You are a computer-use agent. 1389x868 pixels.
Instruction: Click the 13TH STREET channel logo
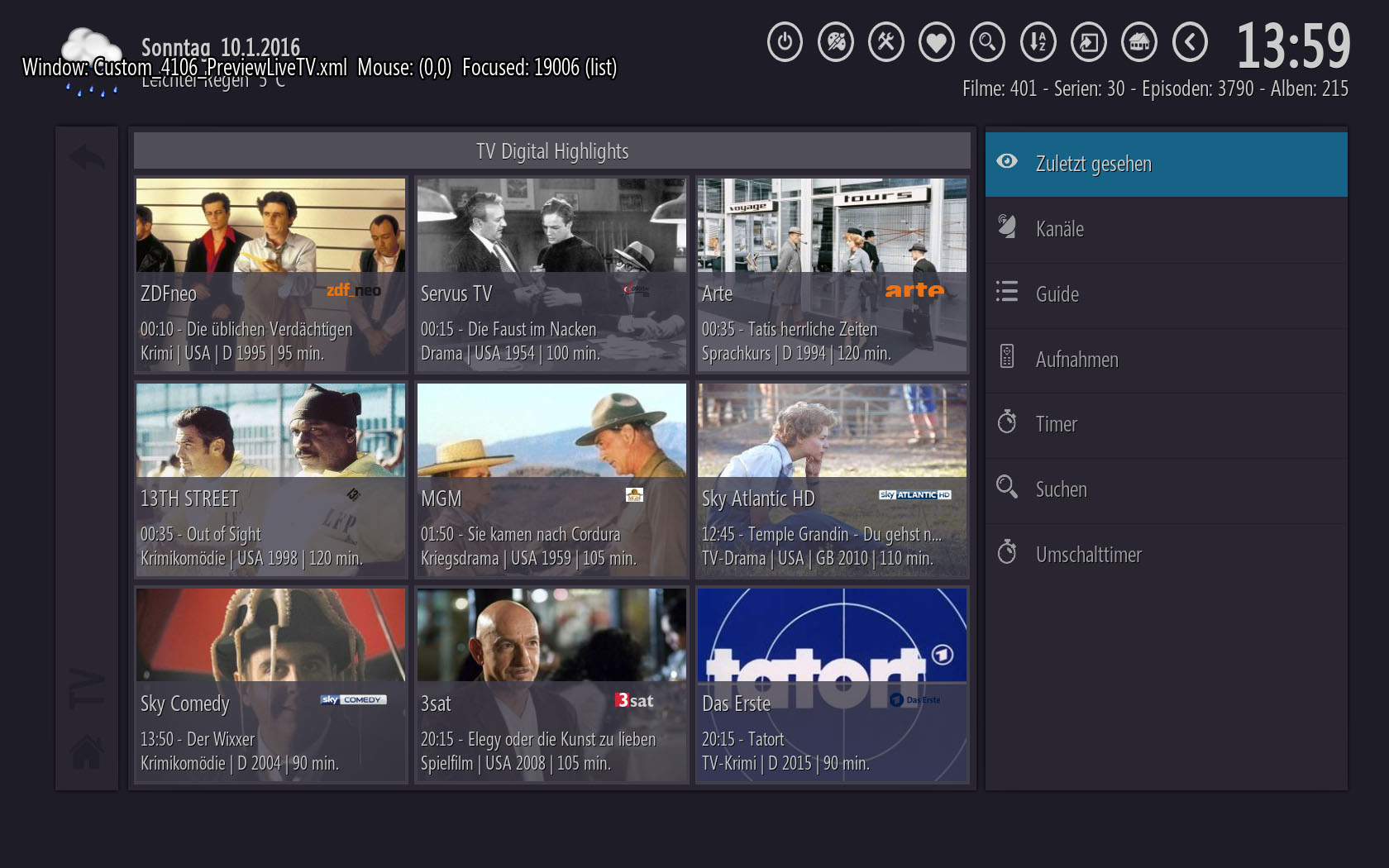(x=354, y=494)
